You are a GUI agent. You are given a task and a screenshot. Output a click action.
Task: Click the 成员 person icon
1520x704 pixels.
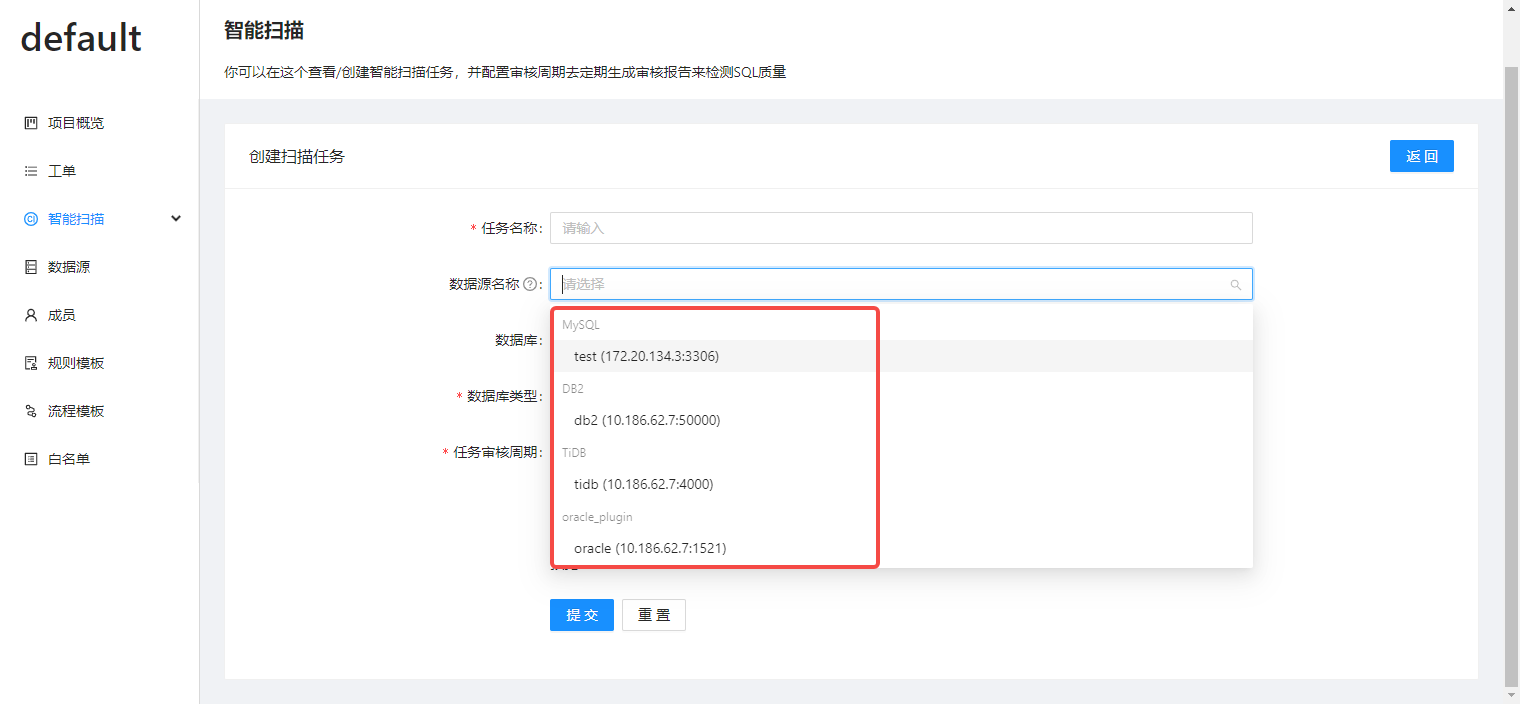(31, 315)
